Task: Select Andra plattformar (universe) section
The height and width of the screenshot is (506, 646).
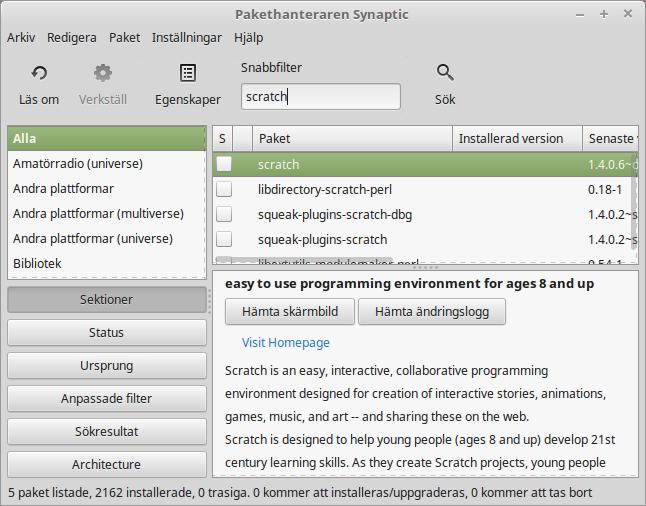Action: (x=107, y=239)
